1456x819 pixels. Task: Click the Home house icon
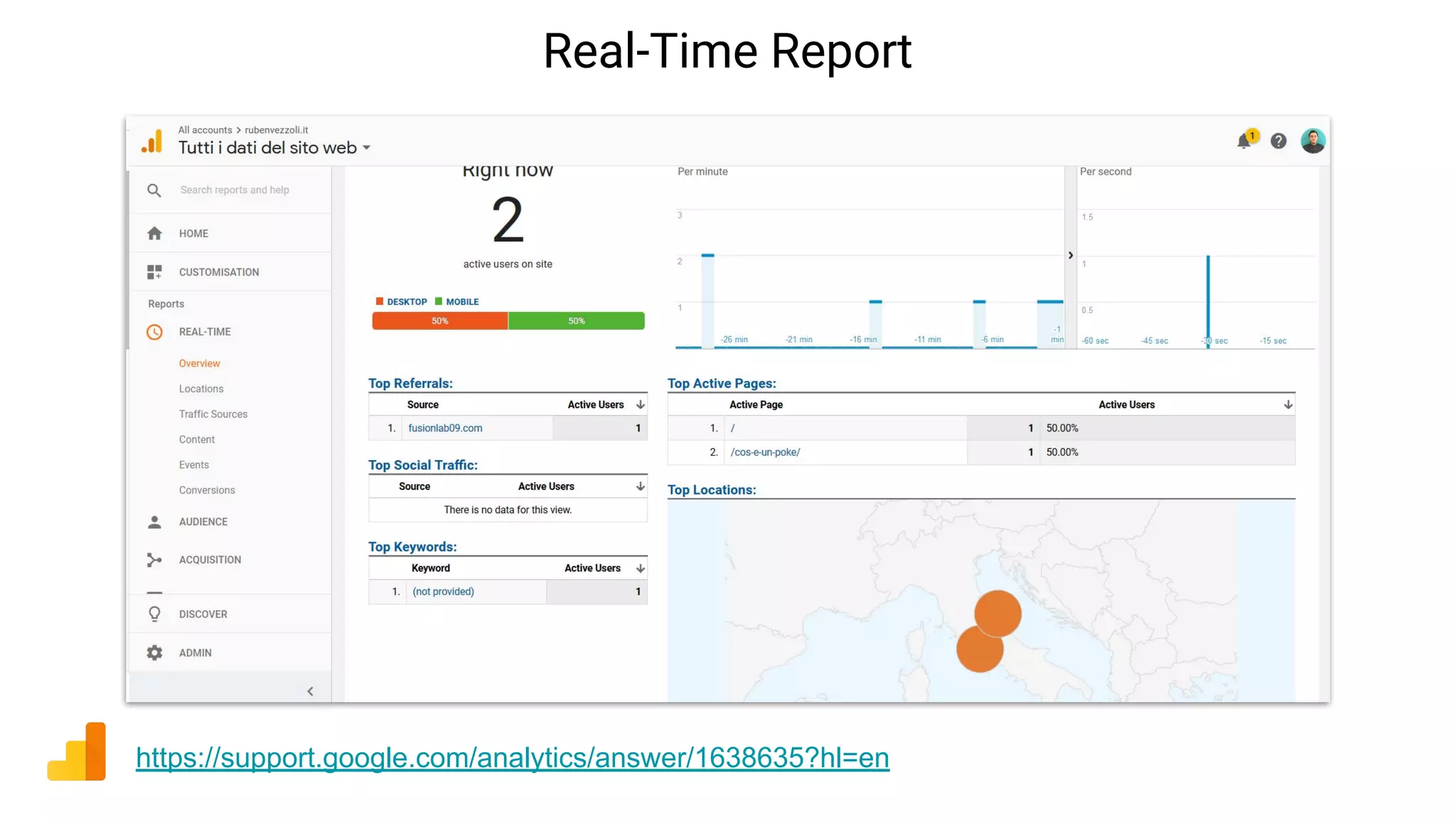coord(154,233)
